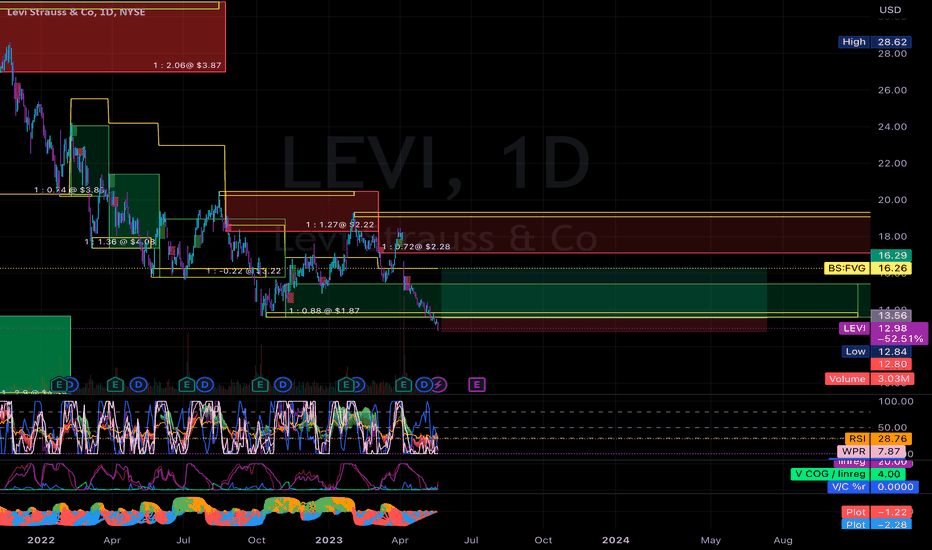This screenshot has height=550, width=932.
Task: Click the BS:FVG 16.26 price label
Action: [868, 268]
